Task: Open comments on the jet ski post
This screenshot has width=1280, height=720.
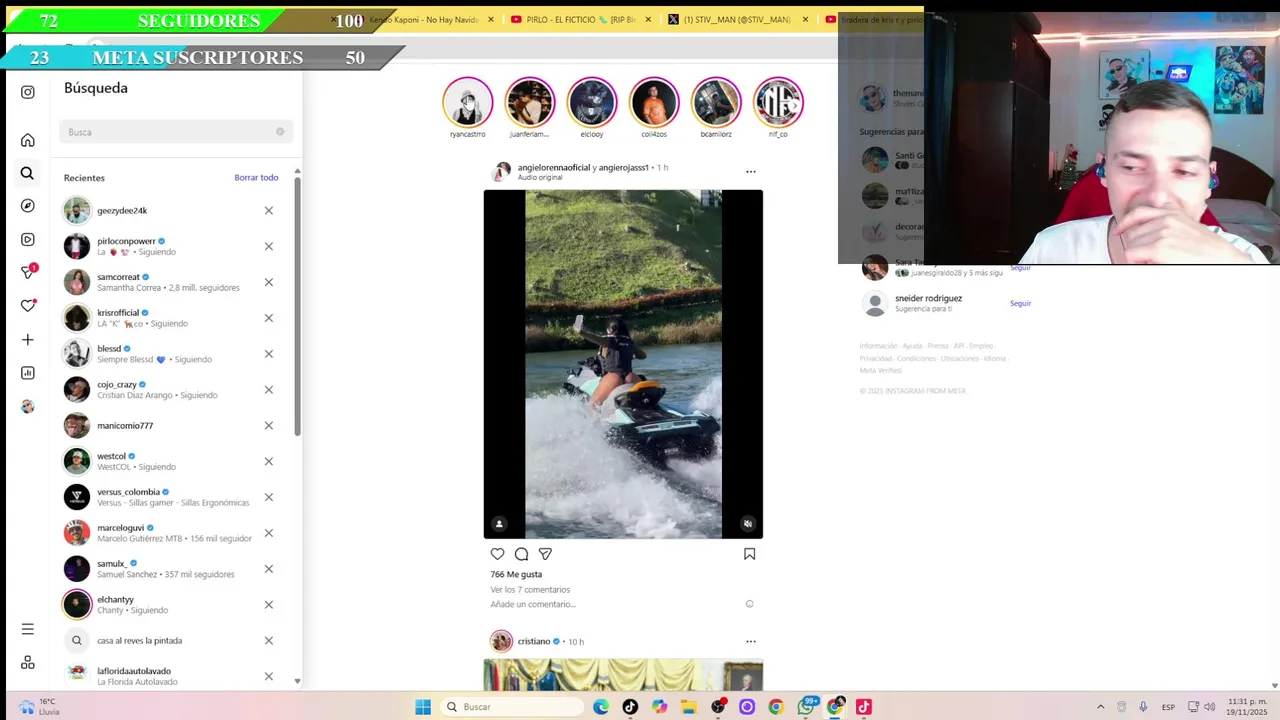Action: coord(521,554)
